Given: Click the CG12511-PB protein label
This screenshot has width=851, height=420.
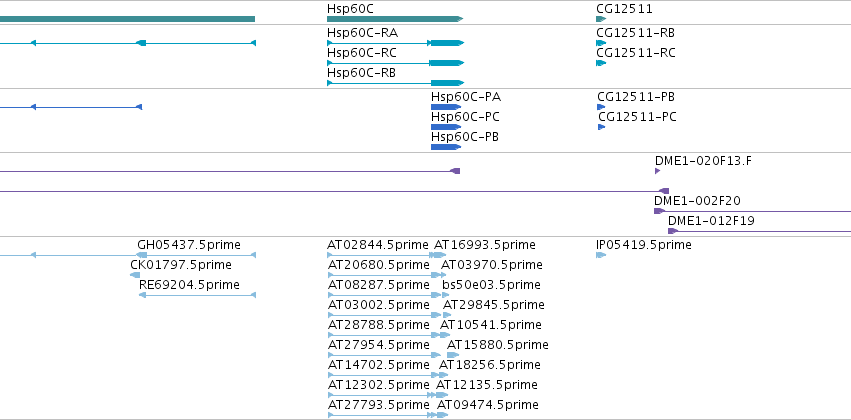Looking at the screenshot, I should click(x=636, y=97).
